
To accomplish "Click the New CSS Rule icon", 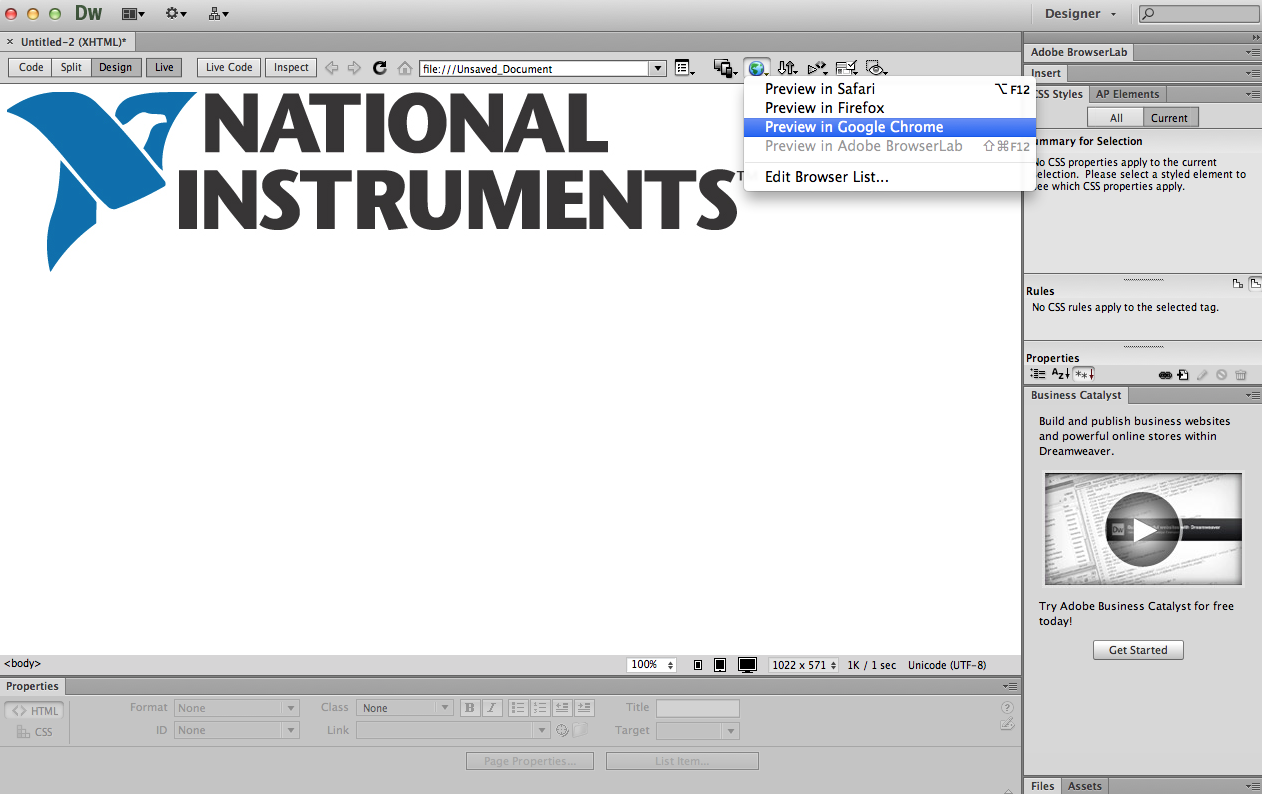I will click(x=1183, y=375).
